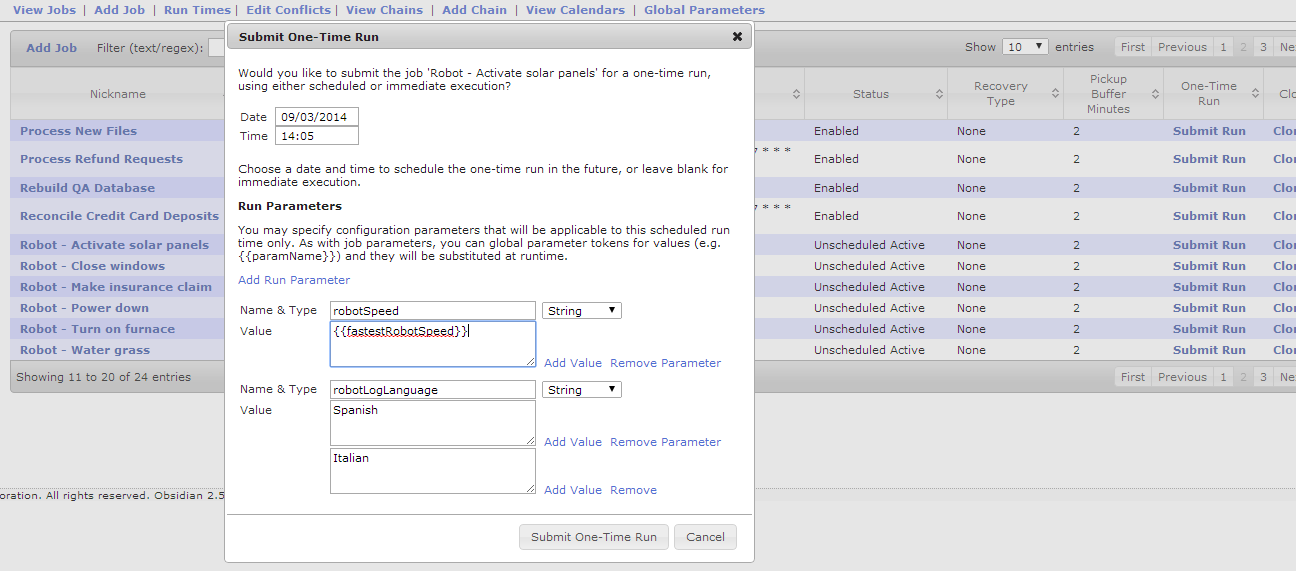Open the Edit Conflicts menu link

pyautogui.click(x=288, y=10)
